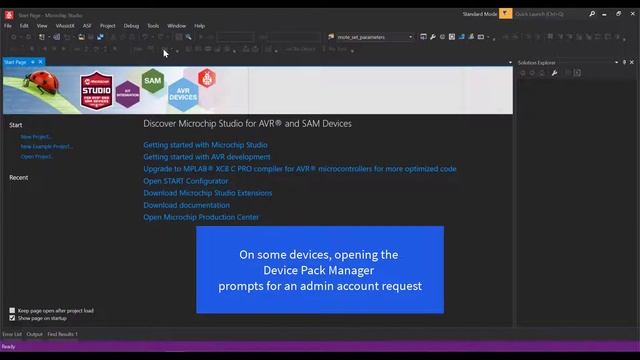This screenshot has width=640, height=360.
Task: Switch to the Error List tab
Action: click(12, 334)
